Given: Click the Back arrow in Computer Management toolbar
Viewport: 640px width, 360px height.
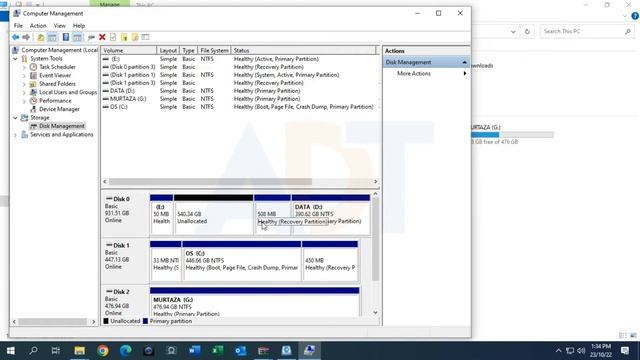Looking at the screenshot, I should pos(16,37).
